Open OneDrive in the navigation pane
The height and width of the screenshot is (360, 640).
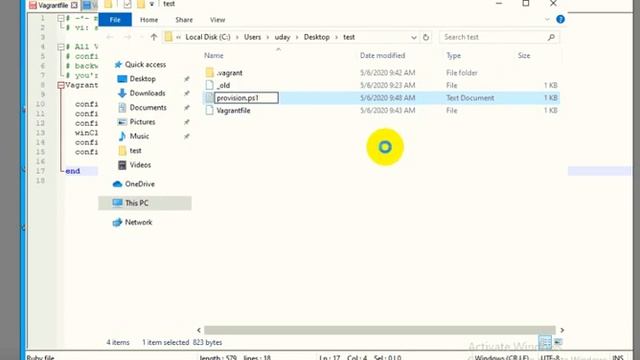tap(140, 184)
